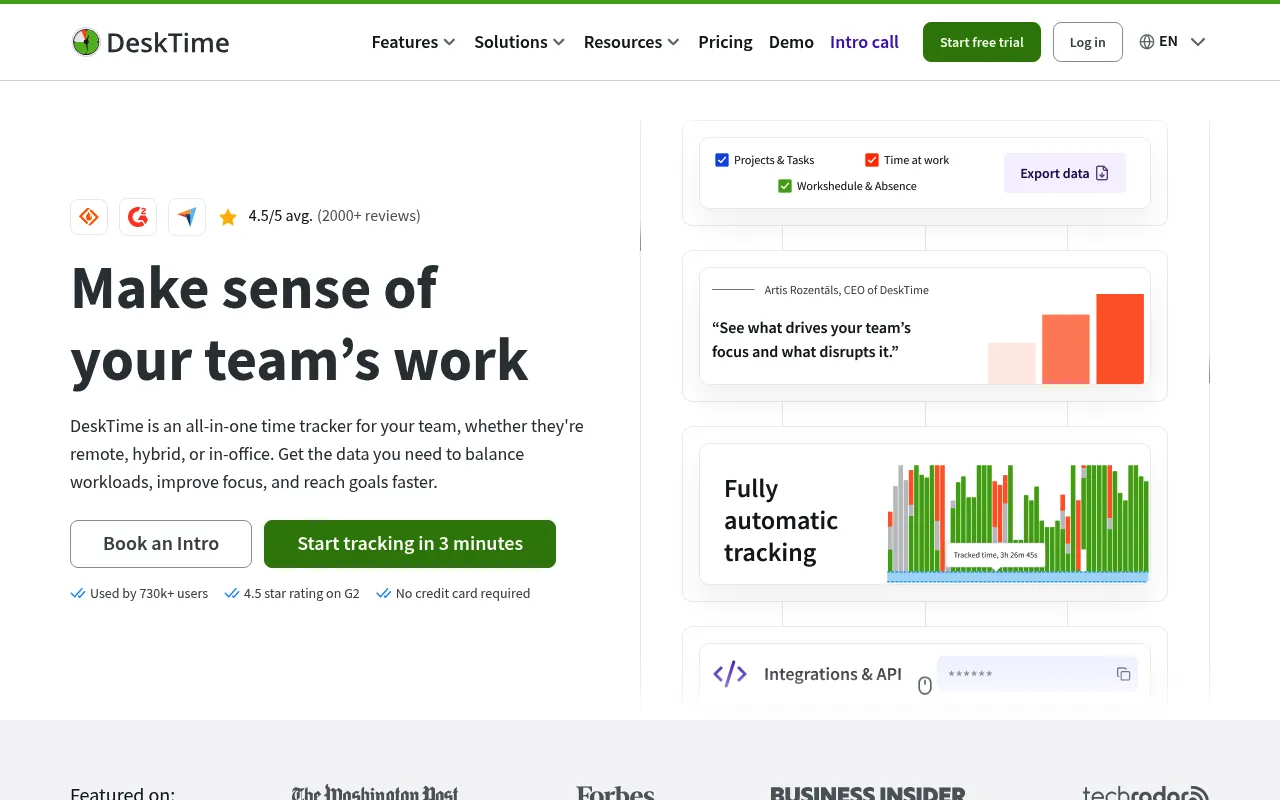Toggle the Workschedule & Absence checkbox
Viewport: 1280px width, 800px height.
point(785,186)
